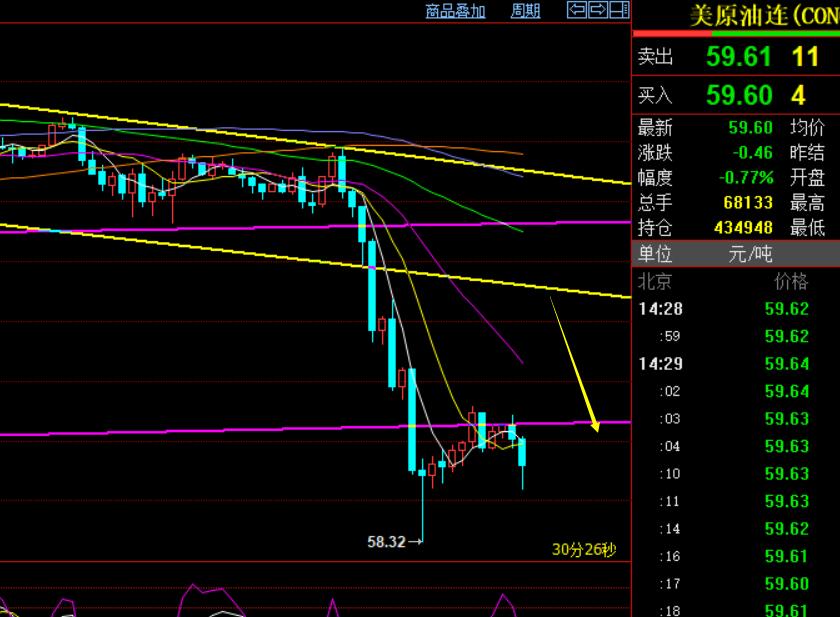Click the long-wick candle above 58.32
The width and height of the screenshot is (840, 617).
422,501
